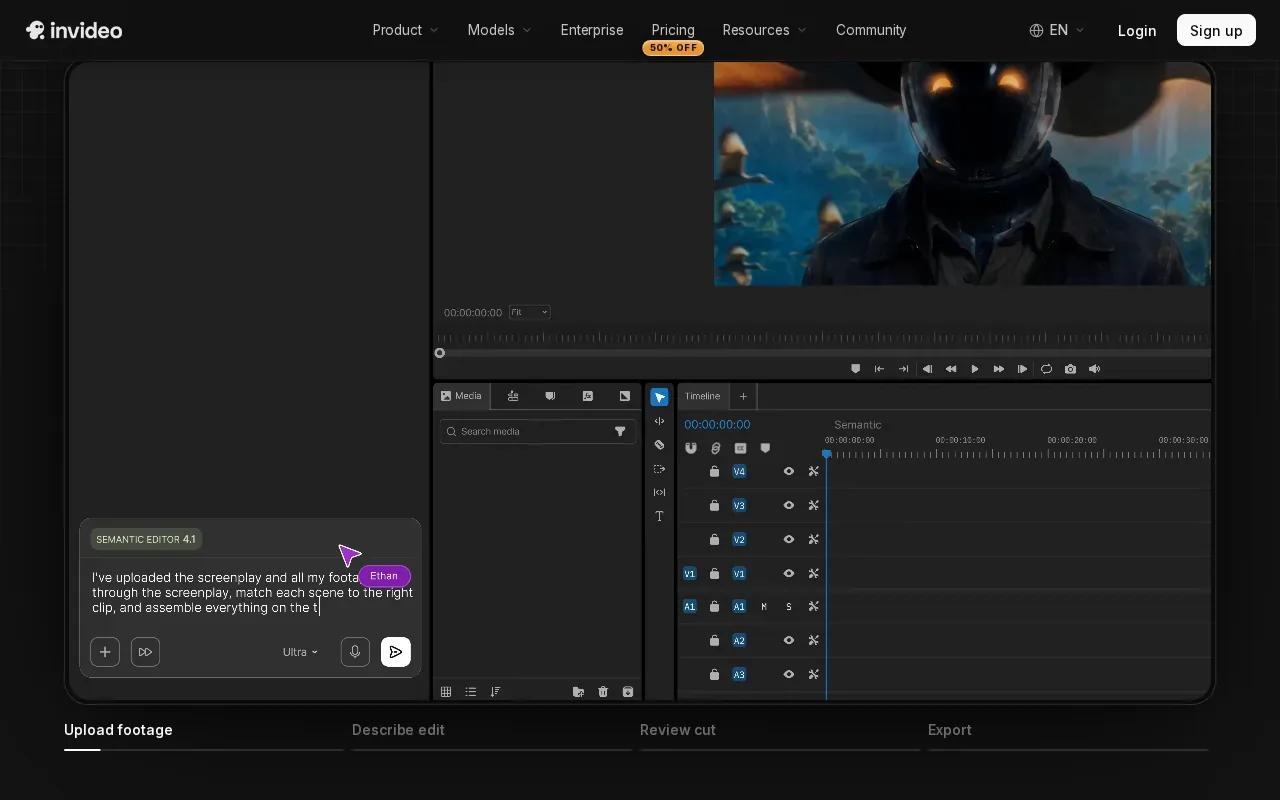Click the go to in-point icon

[x=879, y=369]
